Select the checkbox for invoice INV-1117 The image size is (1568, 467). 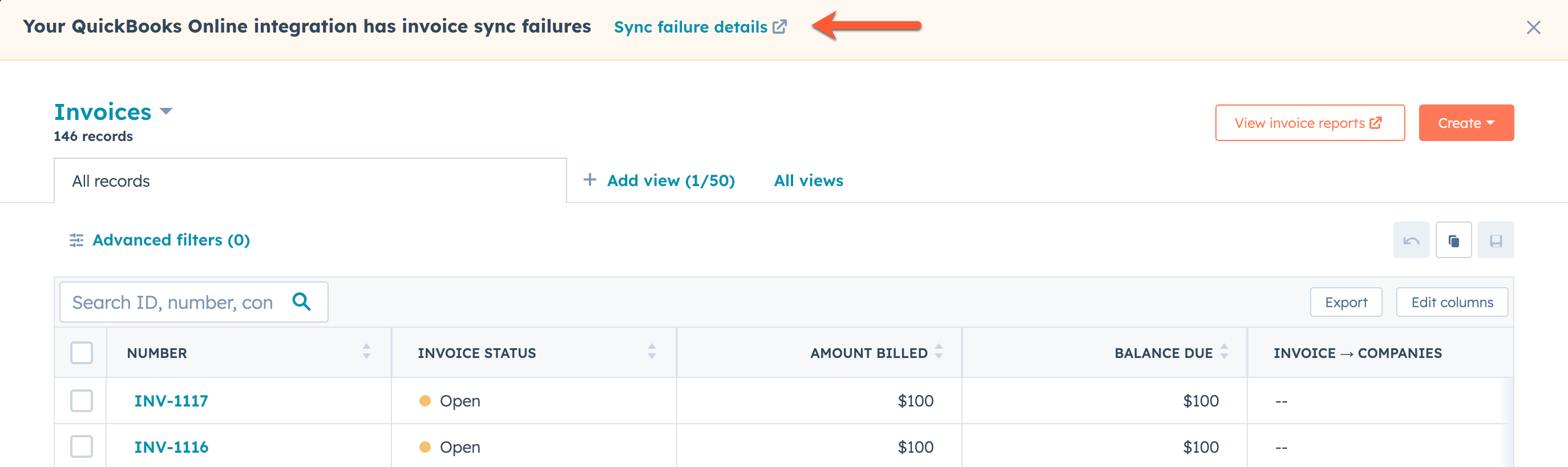tap(81, 401)
